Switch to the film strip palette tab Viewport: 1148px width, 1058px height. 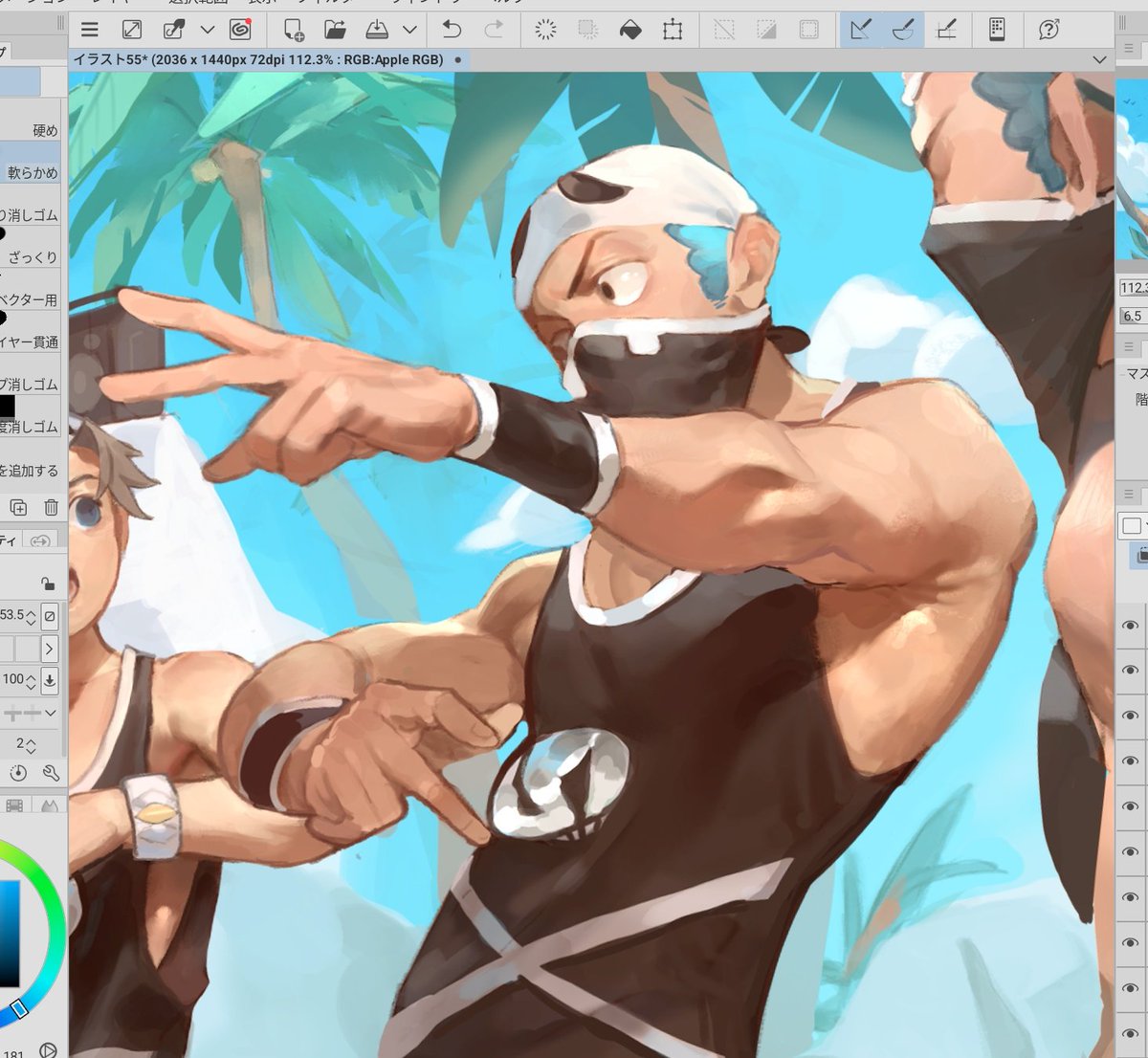coord(14,806)
